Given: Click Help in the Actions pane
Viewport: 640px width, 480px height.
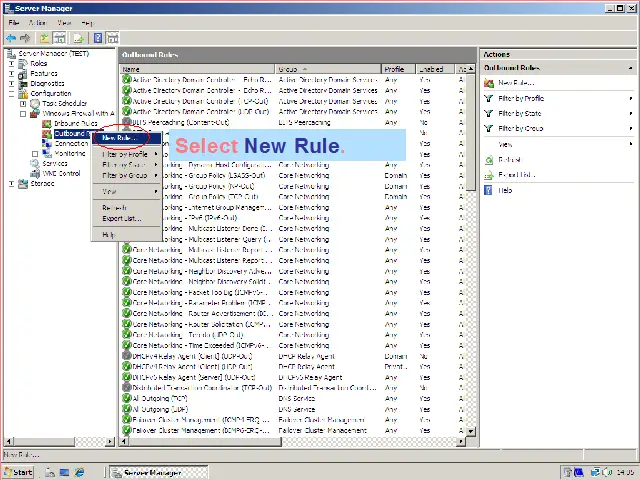Looking at the screenshot, I should click(505, 190).
